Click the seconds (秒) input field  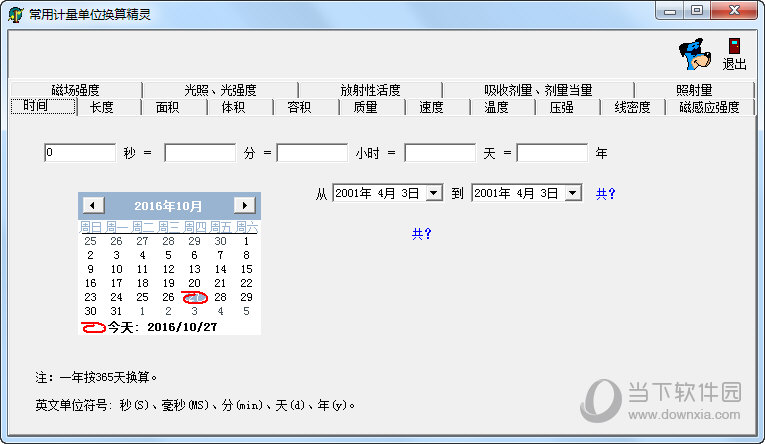tap(80, 153)
